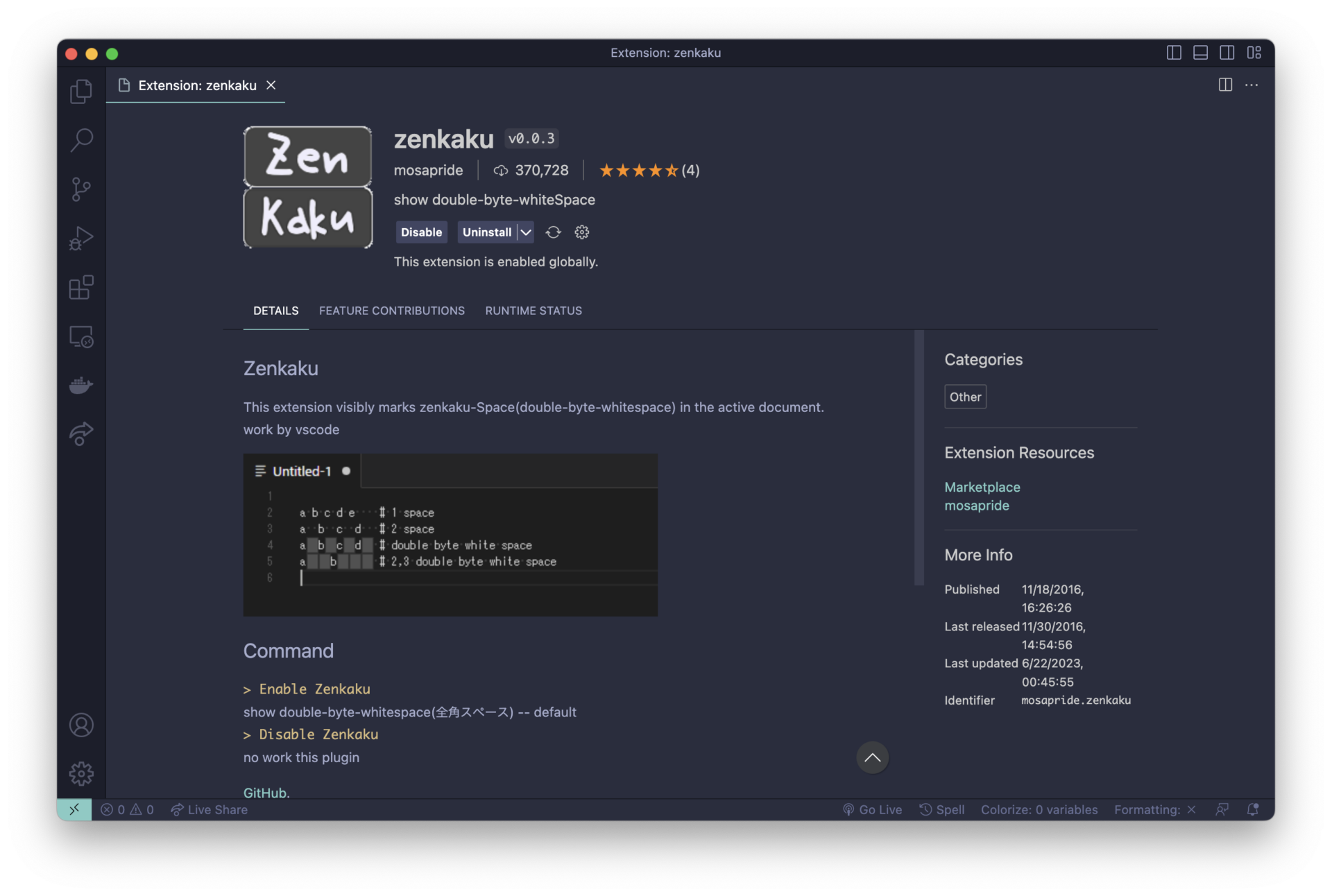Click Go Live in status bar

click(872, 809)
